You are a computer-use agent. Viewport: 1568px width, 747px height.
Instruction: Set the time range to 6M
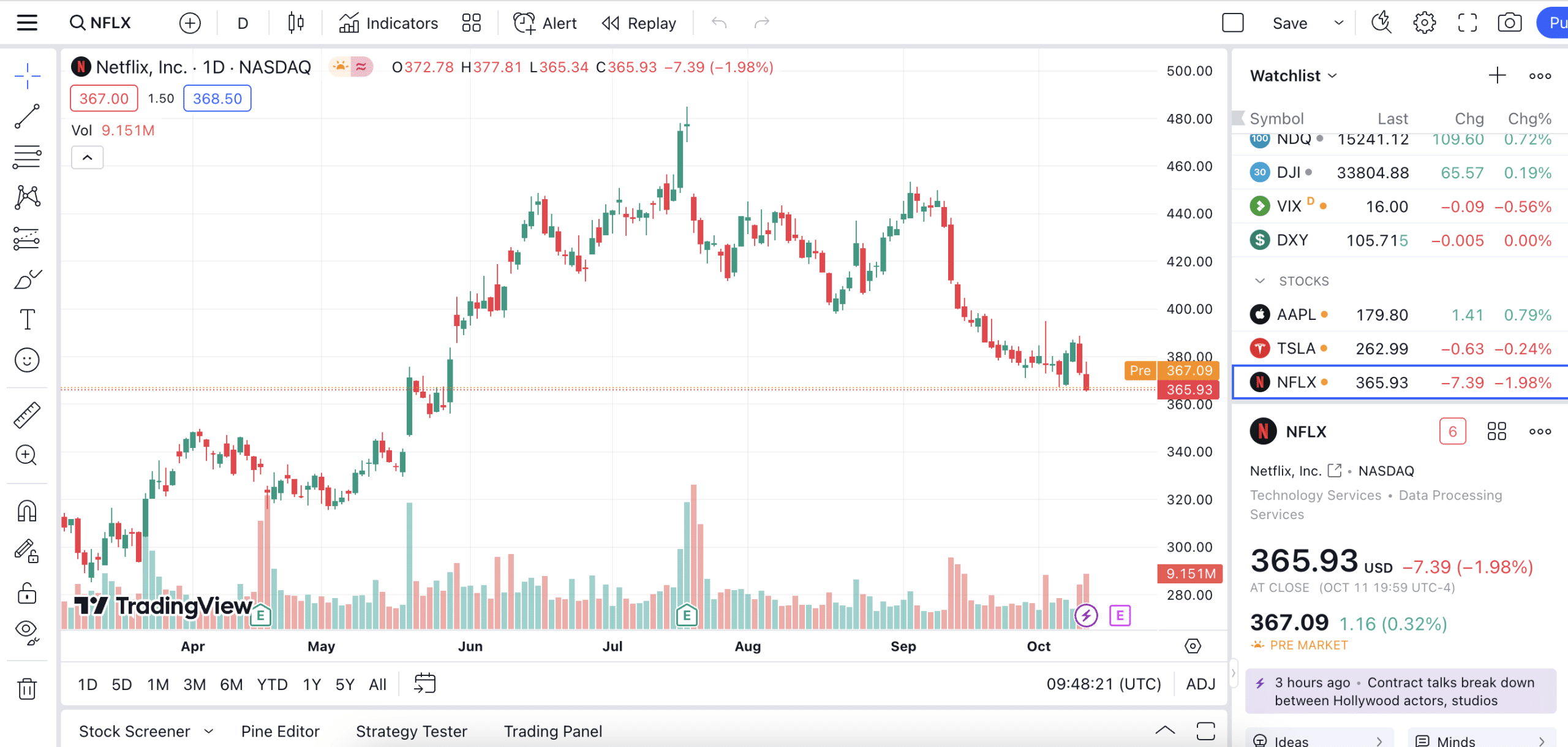click(232, 684)
